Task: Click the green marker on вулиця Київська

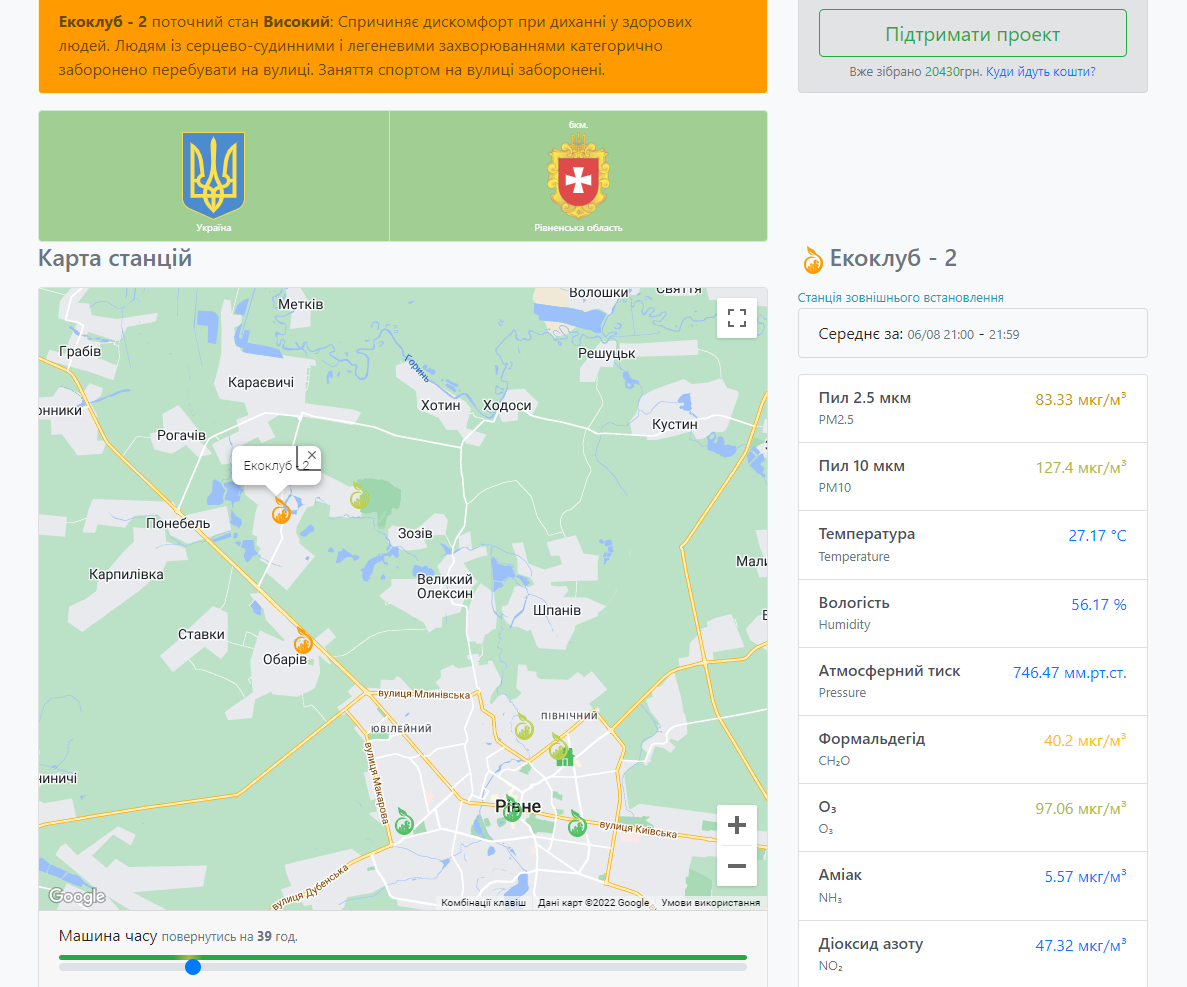Action: tap(577, 825)
